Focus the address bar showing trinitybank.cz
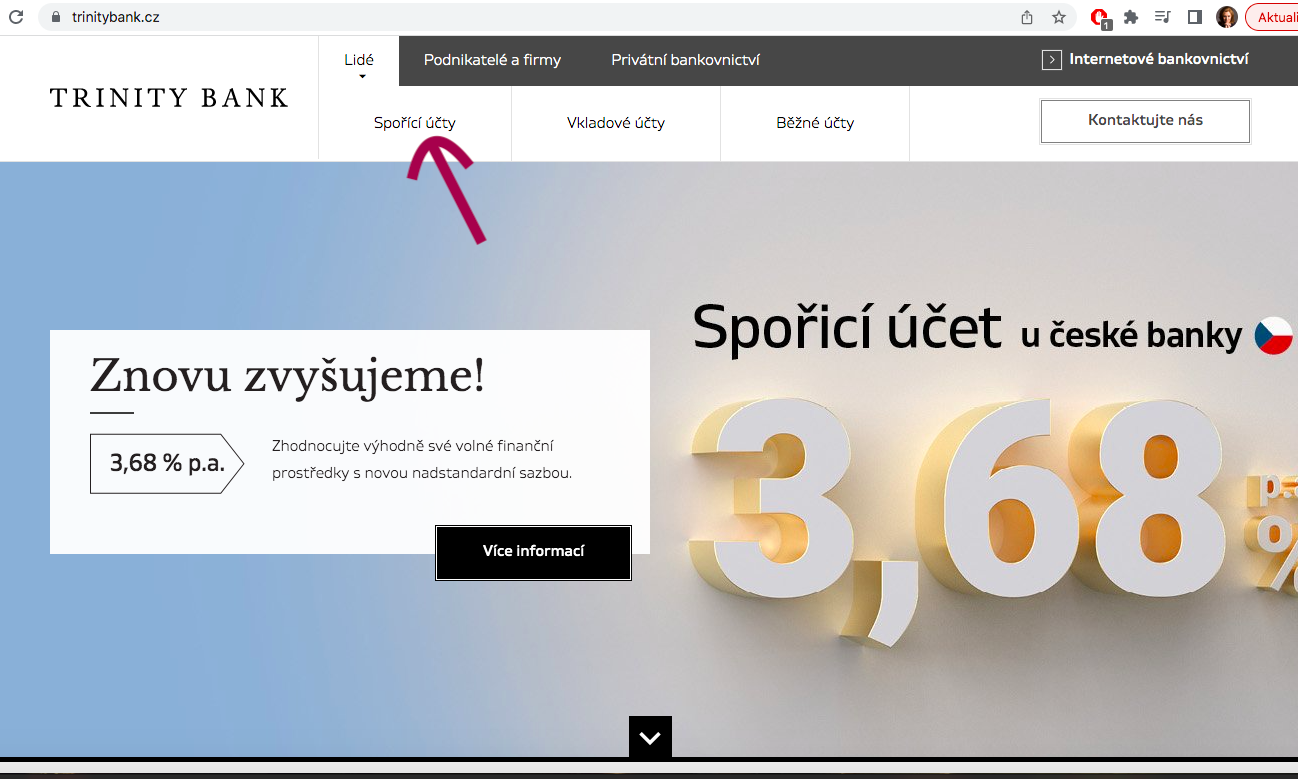This screenshot has height=779, width=1298. [500, 17]
